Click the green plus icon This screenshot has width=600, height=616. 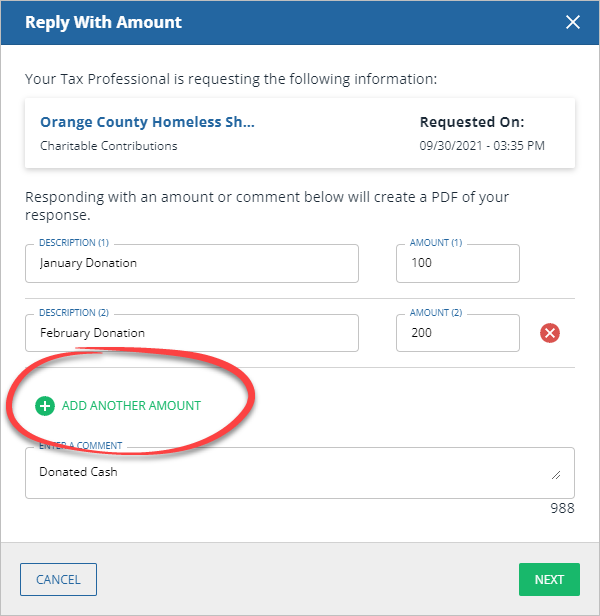click(45, 406)
